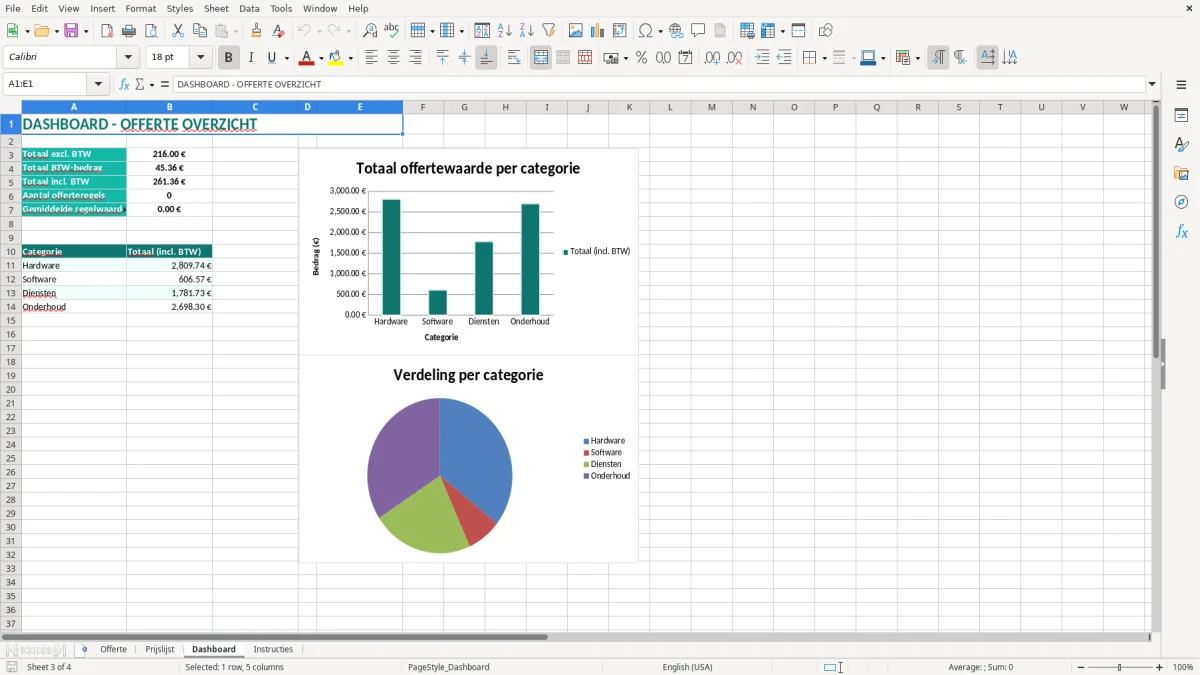Viewport: 1200px width, 675px height.
Task: Click the Clone Formatting paintbrush icon
Action: coord(257,31)
